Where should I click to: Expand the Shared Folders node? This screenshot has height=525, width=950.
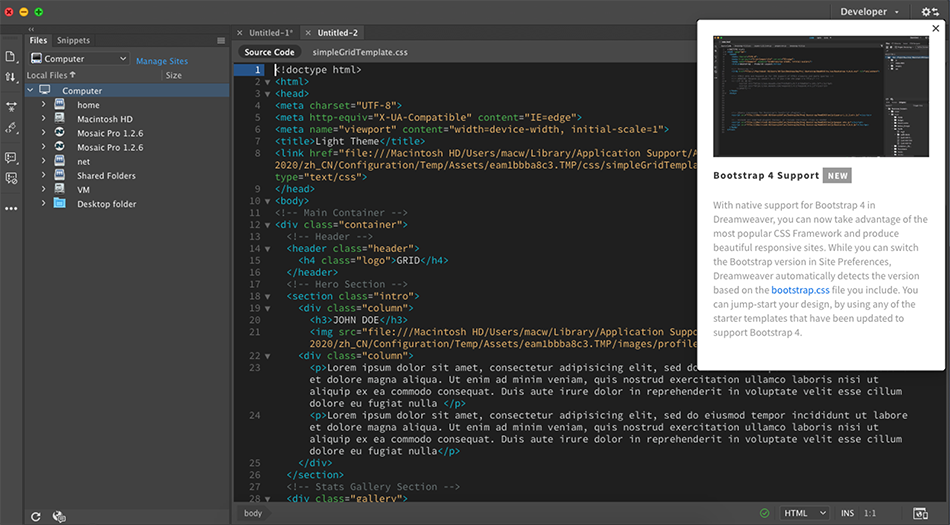pos(44,175)
